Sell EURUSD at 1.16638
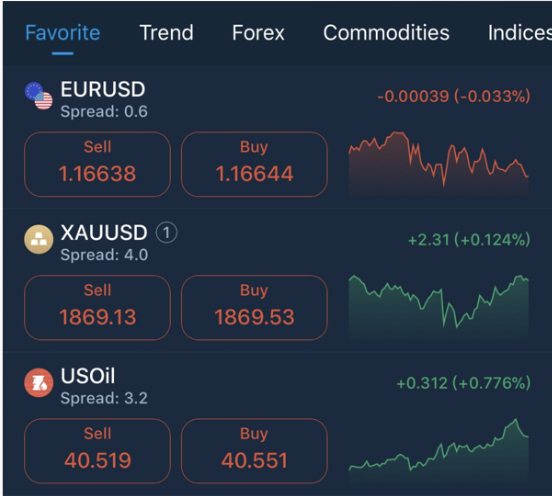The height and width of the screenshot is (496, 552). [x=98, y=164]
